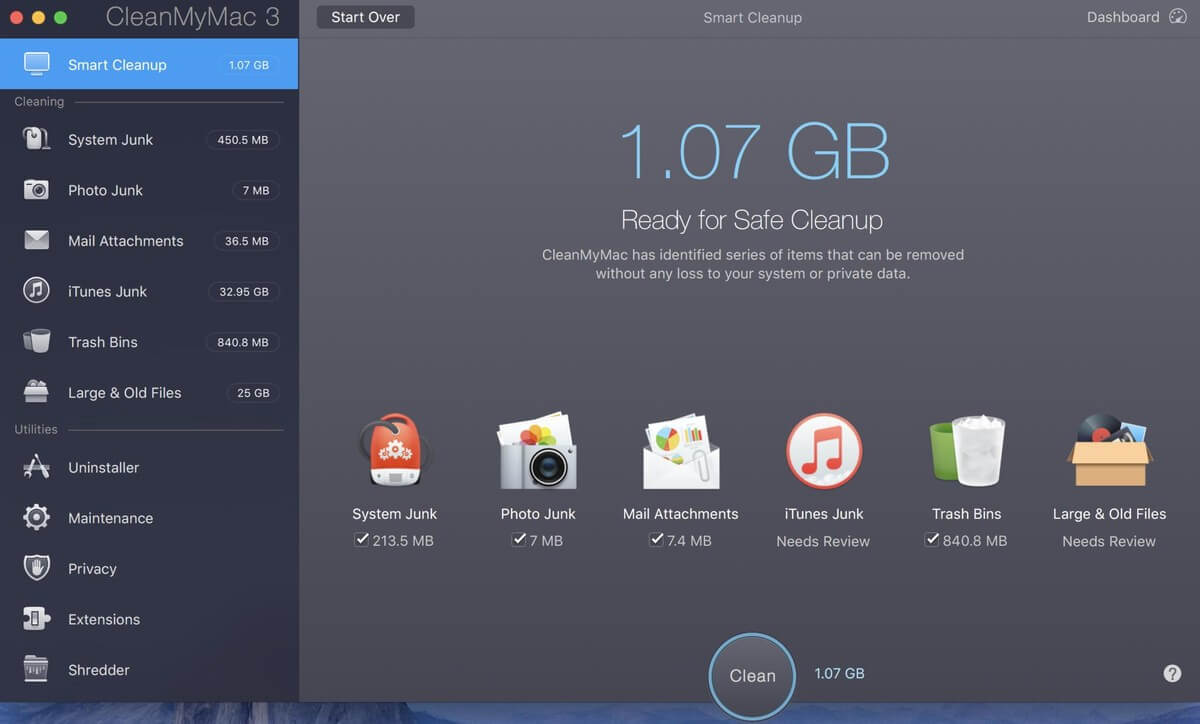The image size is (1200, 724).
Task: Click the Dashboard gauge icon
Action: click(x=1178, y=17)
